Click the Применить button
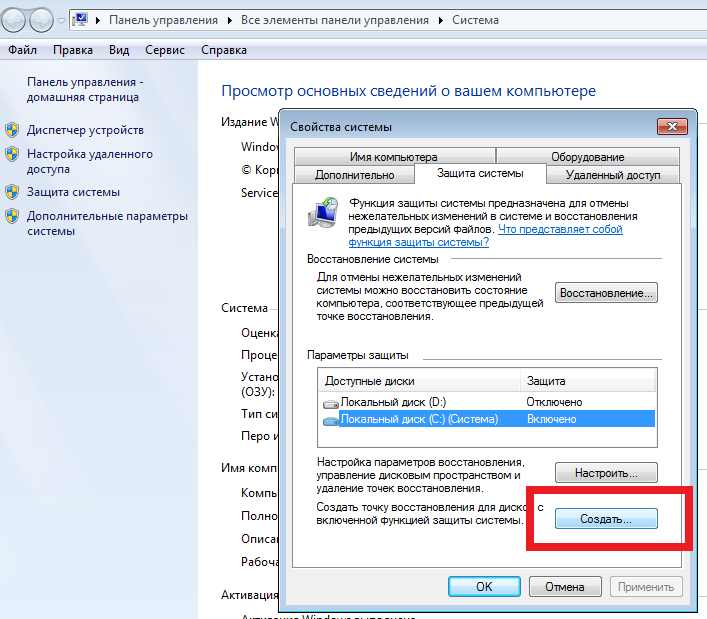This screenshot has height=619, width=707. [646, 587]
